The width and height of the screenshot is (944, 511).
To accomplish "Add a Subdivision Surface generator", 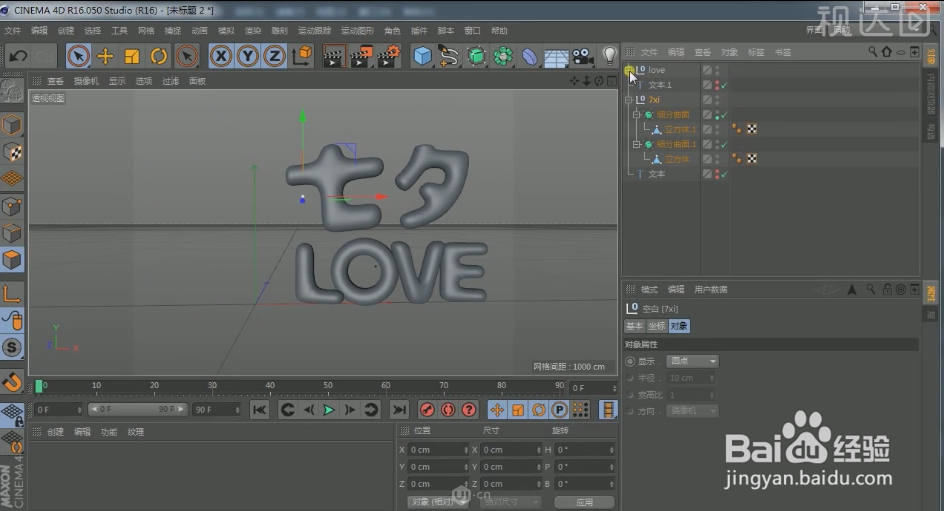I will click(x=476, y=57).
